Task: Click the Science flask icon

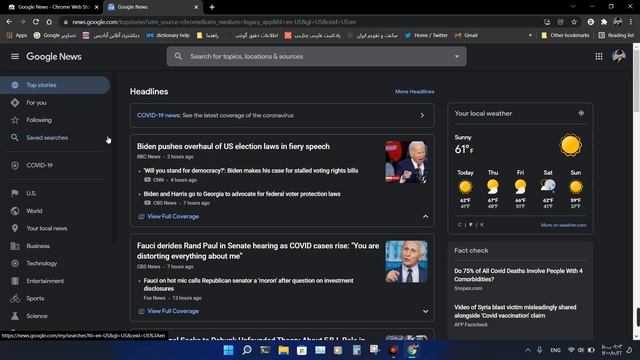Action: (x=15, y=316)
